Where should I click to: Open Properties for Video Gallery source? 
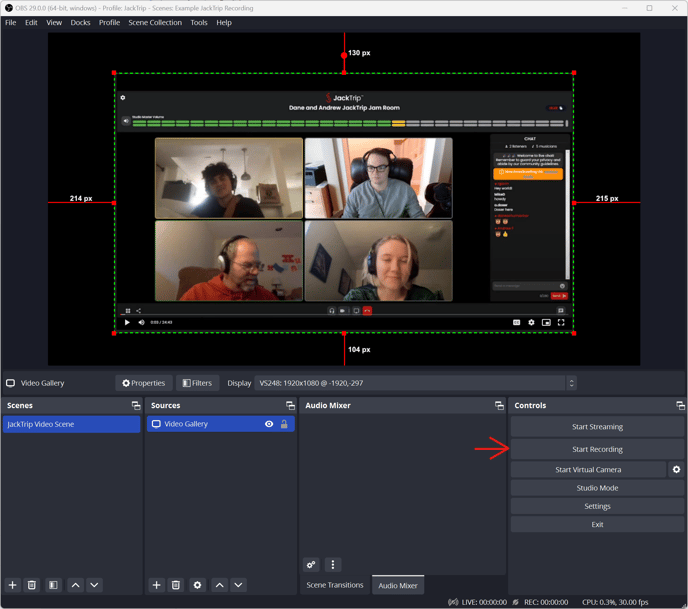click(144, 383)
